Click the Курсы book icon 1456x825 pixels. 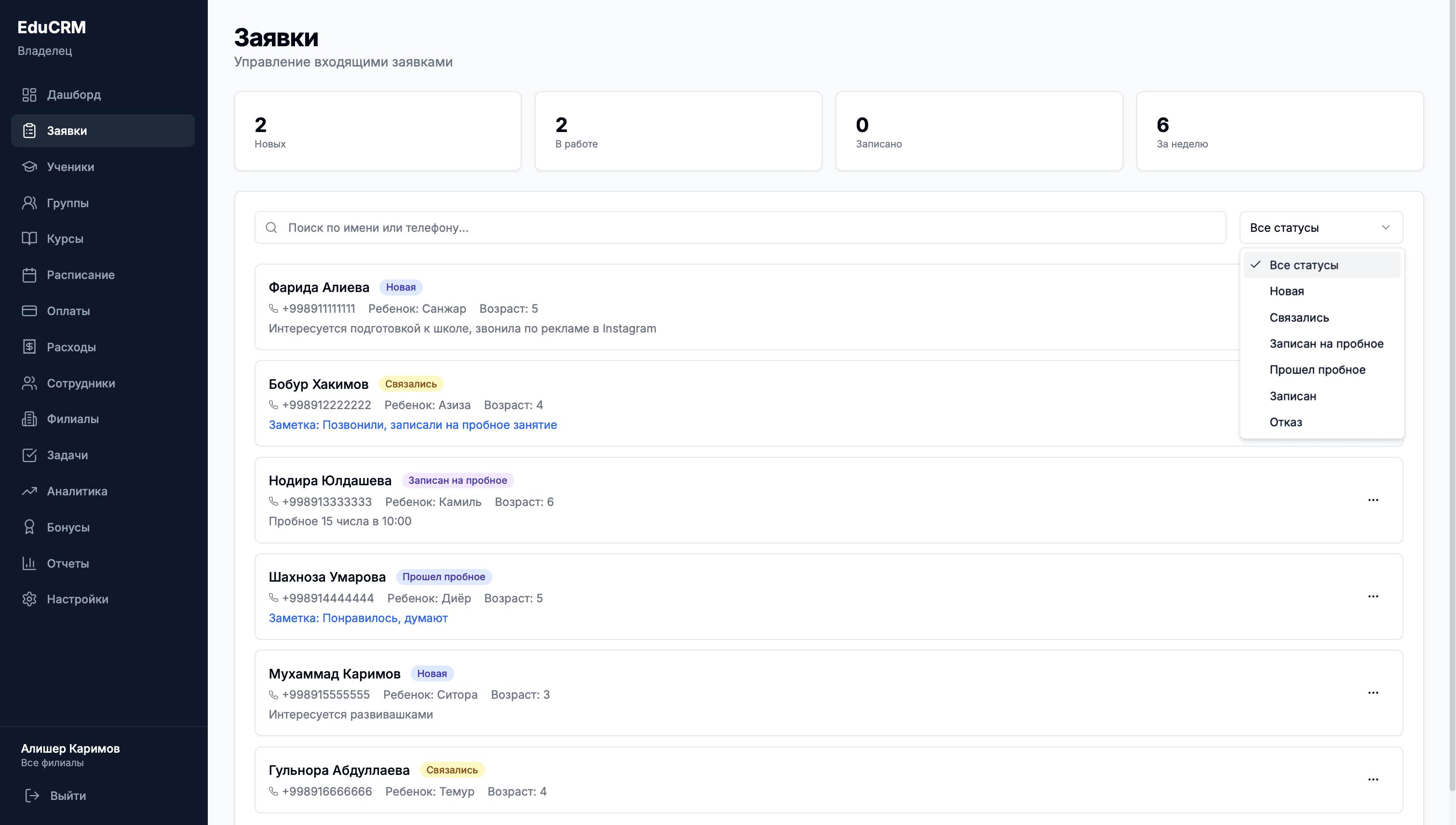[x=29, y=239]
